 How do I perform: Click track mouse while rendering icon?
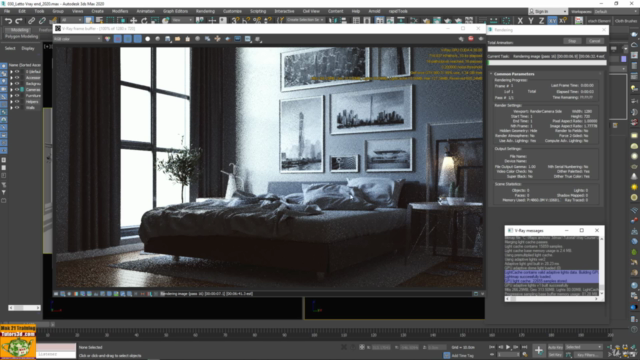218,39
